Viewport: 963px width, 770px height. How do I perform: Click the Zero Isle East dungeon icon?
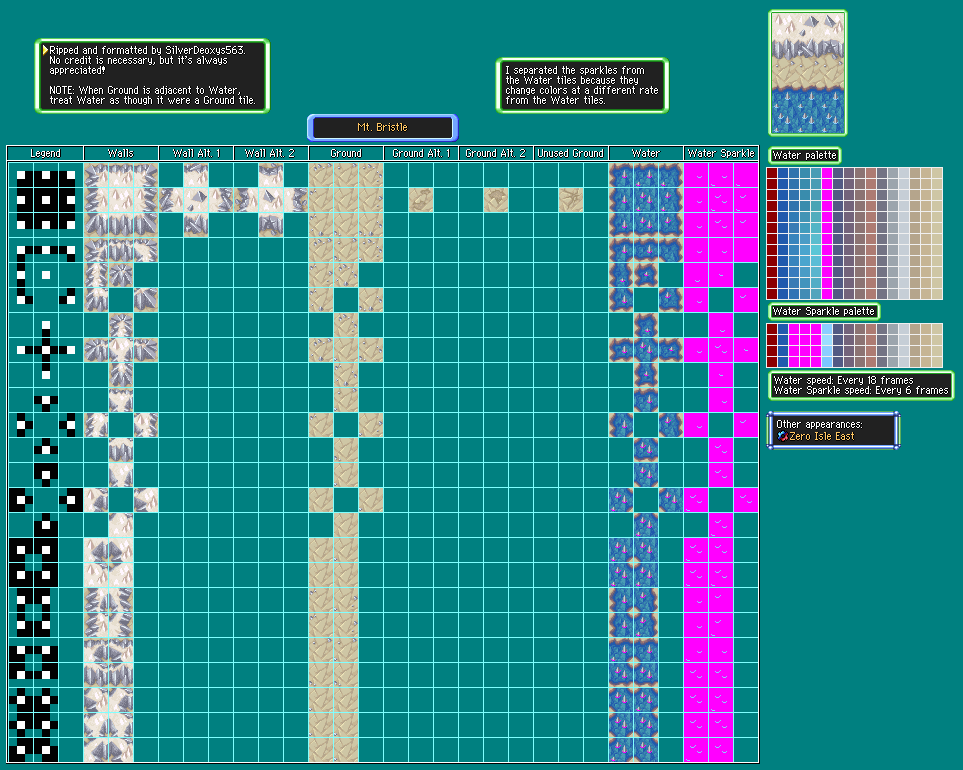pyautogui.click(x=782, y=437)
